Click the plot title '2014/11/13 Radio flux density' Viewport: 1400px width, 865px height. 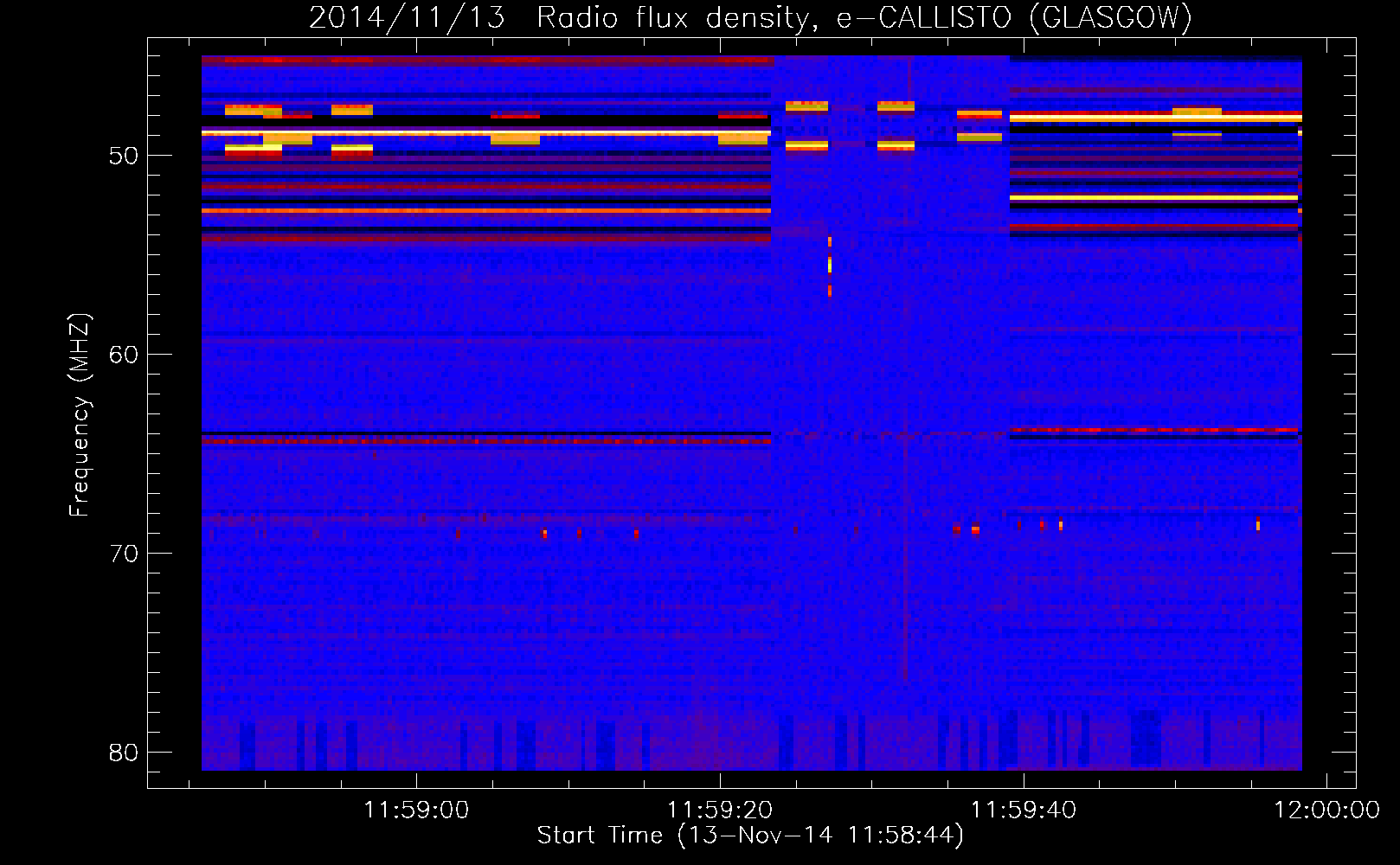(x=563, y=17)
